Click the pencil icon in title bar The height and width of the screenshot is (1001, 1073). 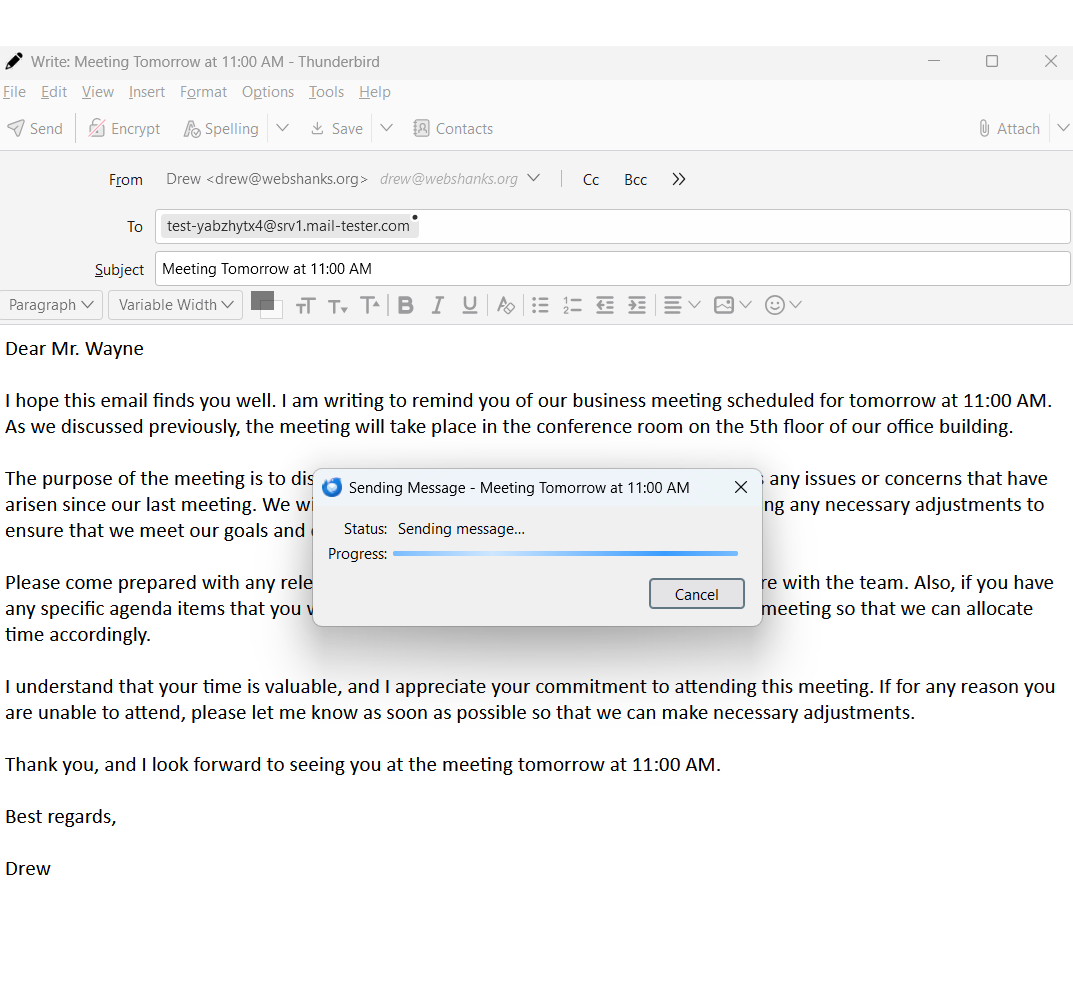tap(14, 62)
